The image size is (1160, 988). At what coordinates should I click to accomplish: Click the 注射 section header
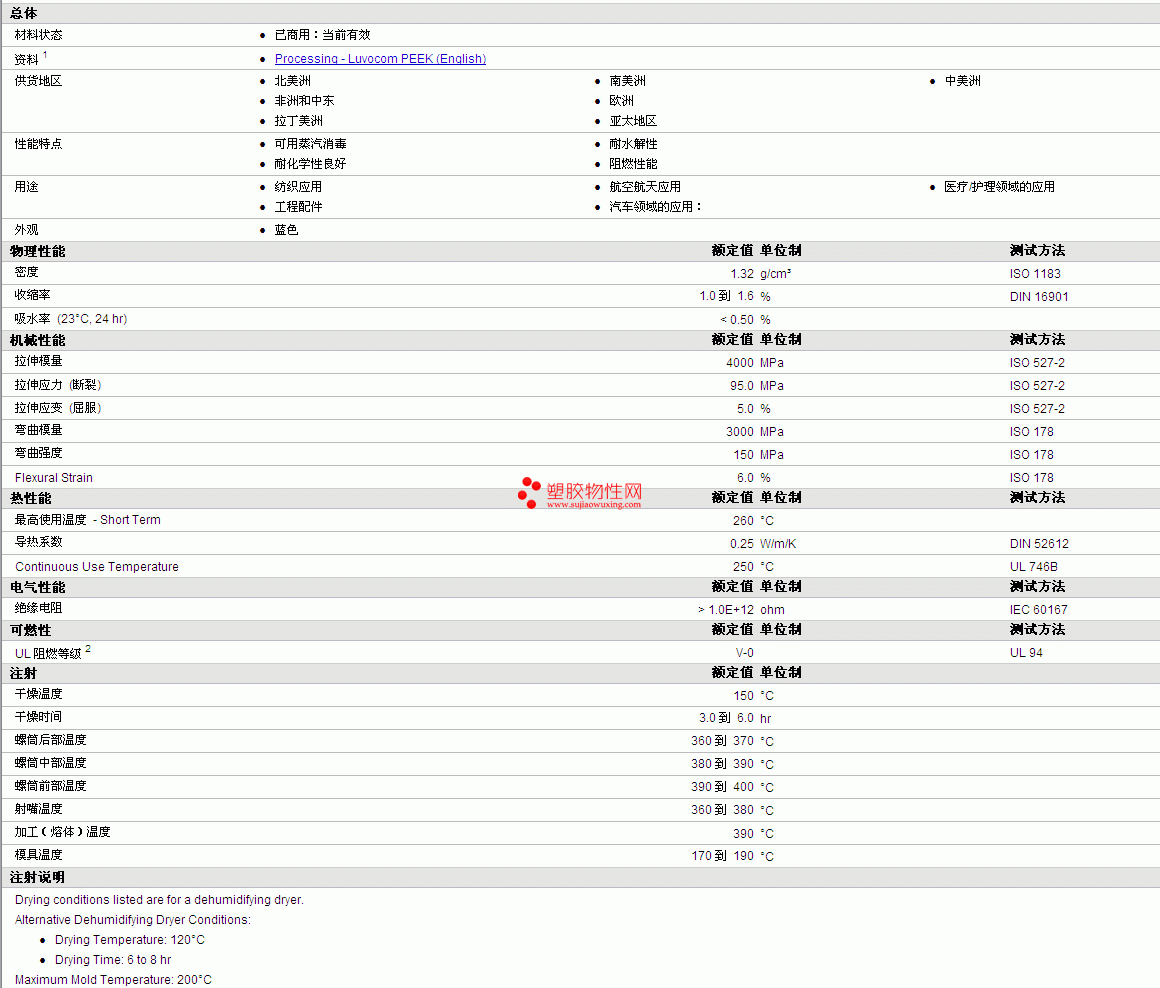click(x=24, y=674)
